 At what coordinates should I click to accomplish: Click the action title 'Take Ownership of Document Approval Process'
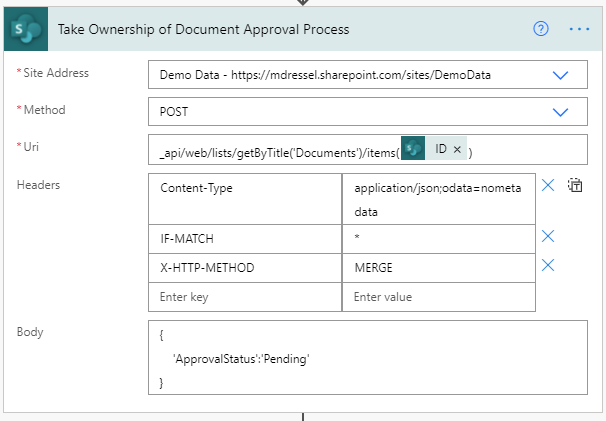tap(203, 29)
